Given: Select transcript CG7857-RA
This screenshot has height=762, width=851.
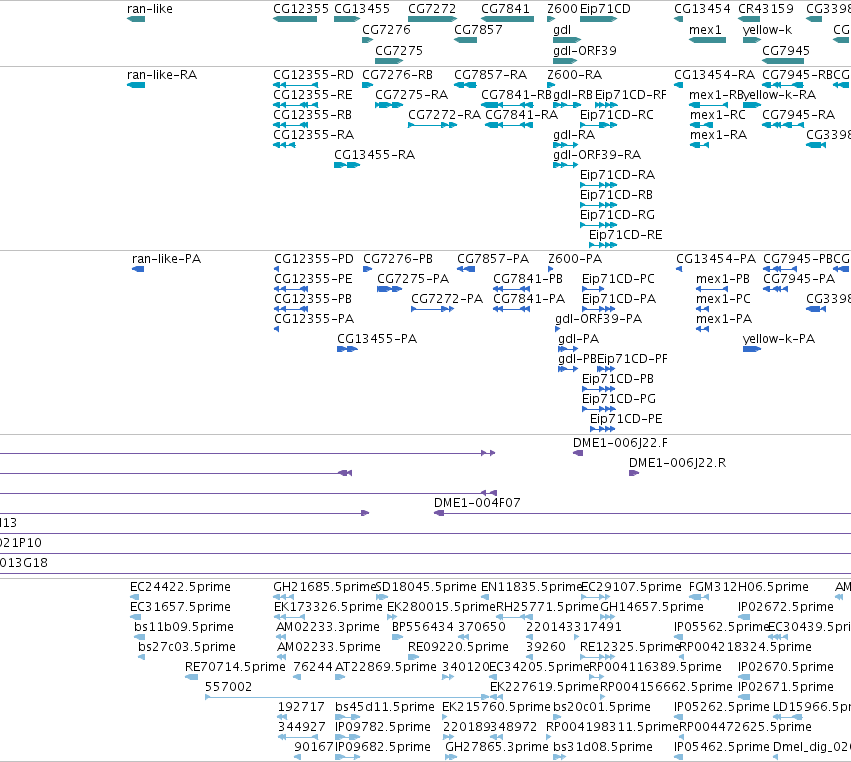Looking at the screenshot, I should [x=491, y=75].
